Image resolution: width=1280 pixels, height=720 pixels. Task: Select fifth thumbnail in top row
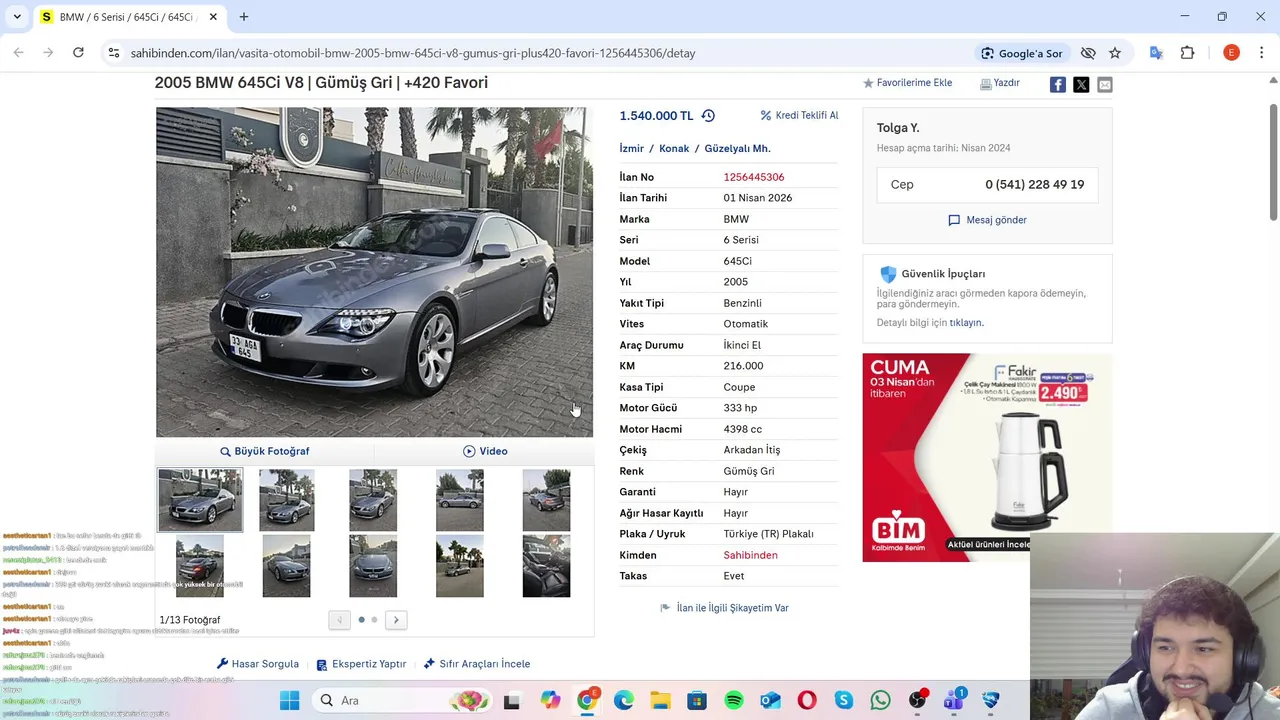546,500
